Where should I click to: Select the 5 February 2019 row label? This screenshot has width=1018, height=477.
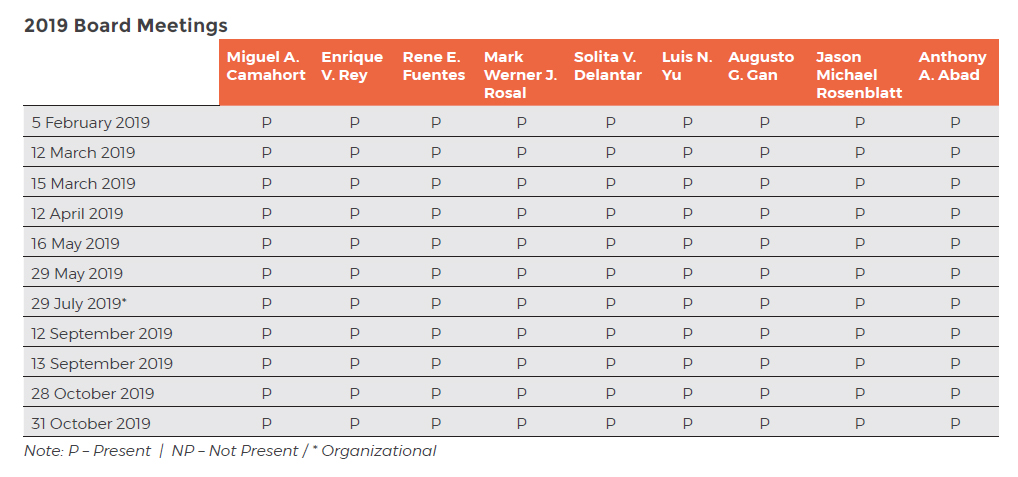point(90,123)
